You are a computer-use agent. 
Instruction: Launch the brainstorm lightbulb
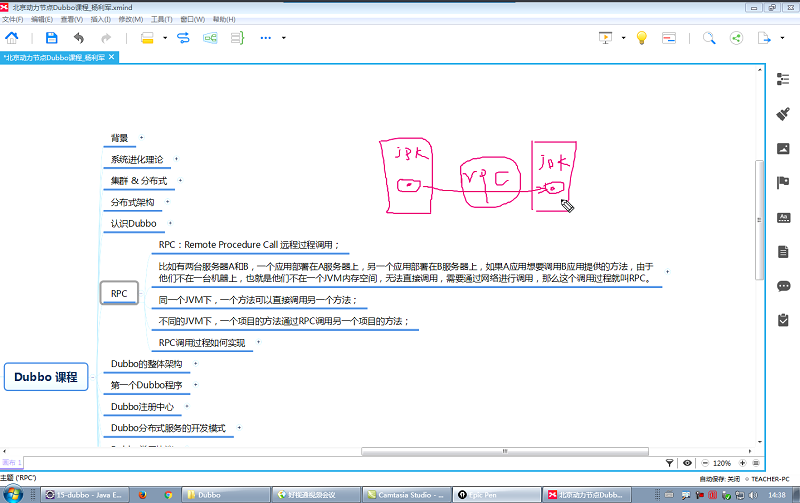pyautogui.click(x=642, y=38)
